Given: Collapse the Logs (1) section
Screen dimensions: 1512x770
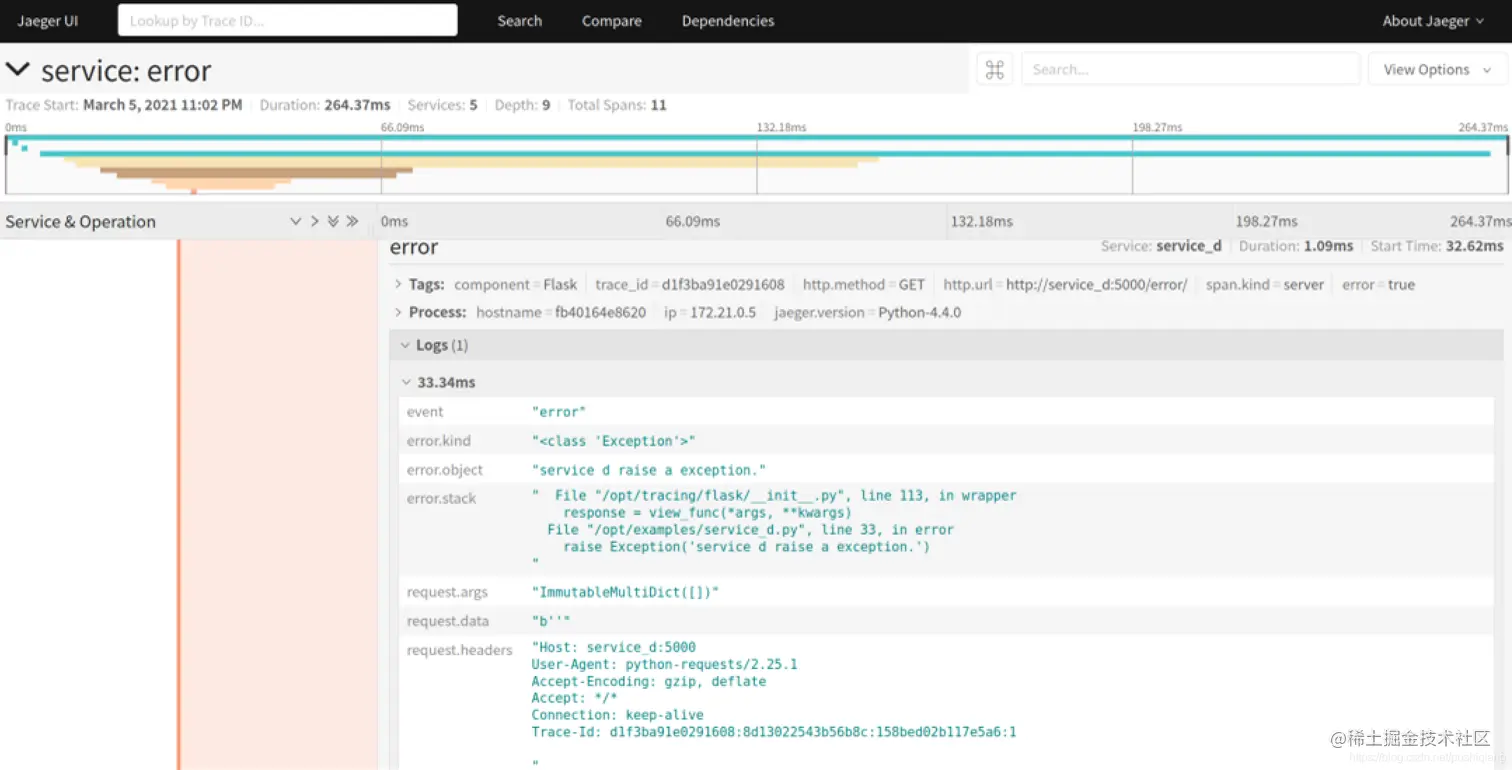Looking at the screenshot, I should point(946,345).
